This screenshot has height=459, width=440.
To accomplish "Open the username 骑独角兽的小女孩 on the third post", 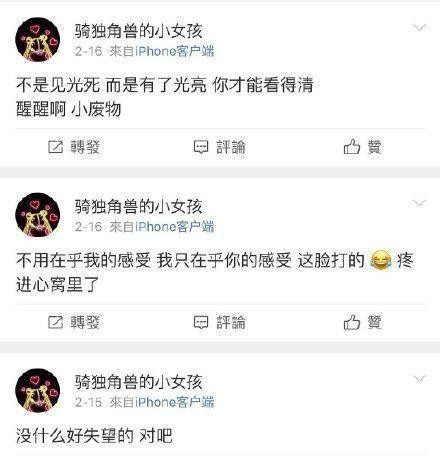I will click(139, 382).
